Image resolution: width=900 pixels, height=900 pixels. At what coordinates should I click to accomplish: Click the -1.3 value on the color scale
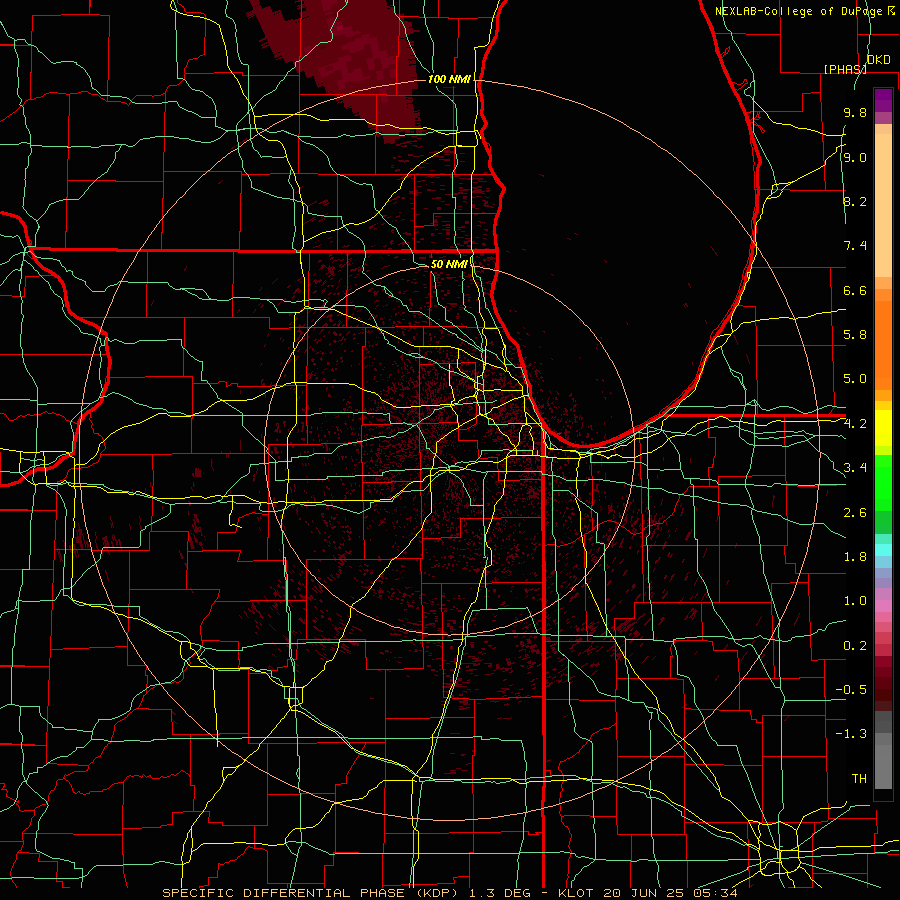click(851, 734)
